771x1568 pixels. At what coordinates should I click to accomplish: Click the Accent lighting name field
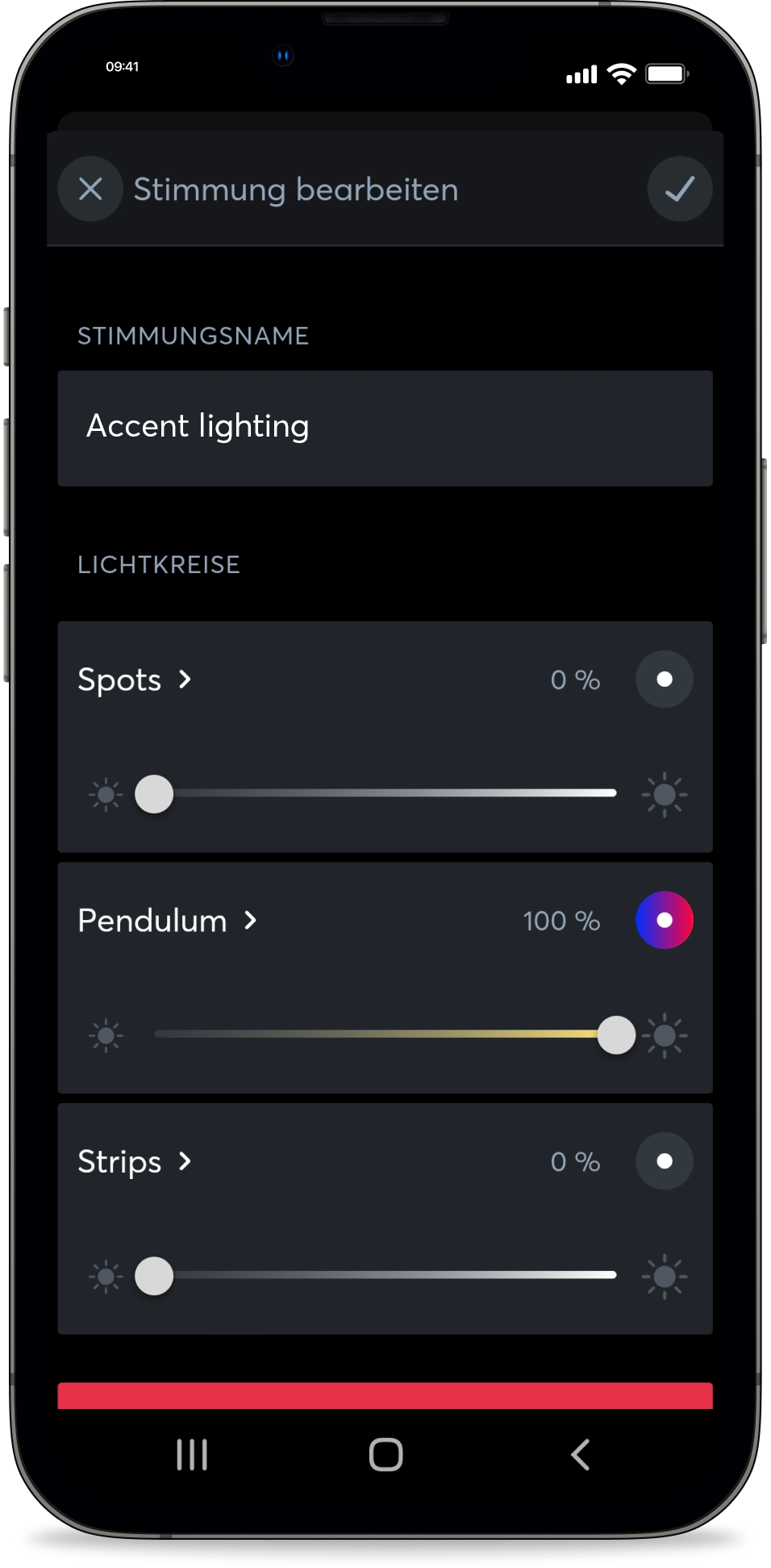point(385,428)
